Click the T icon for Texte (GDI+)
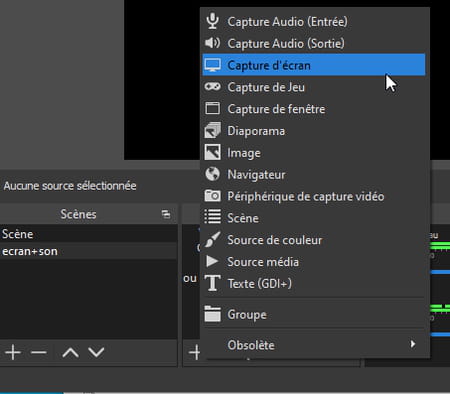 [212, 283]
